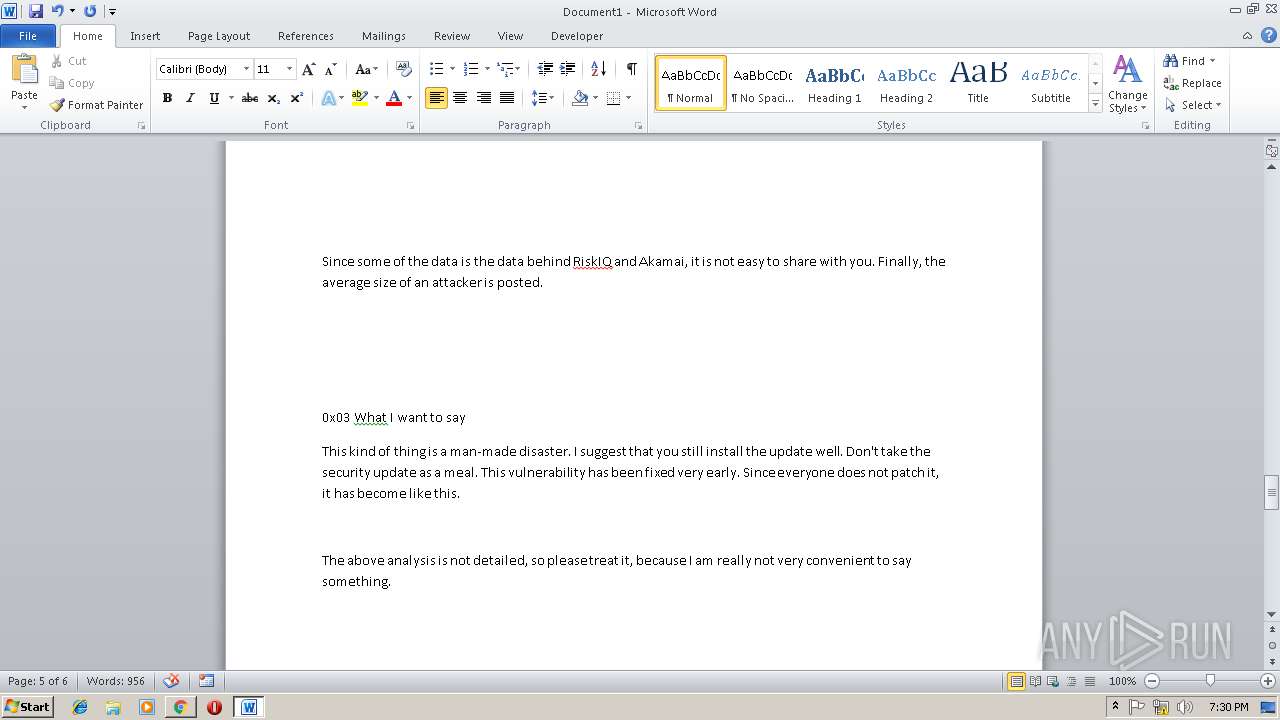Apply subscript formatting
Screen dimensions: 1280x720
click(274, 98)
